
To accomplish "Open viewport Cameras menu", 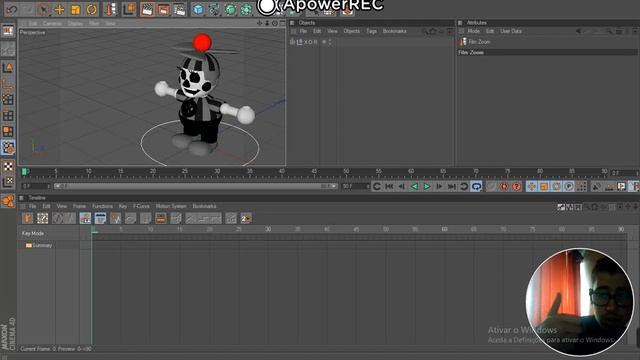I will click(x=52, y=24).
